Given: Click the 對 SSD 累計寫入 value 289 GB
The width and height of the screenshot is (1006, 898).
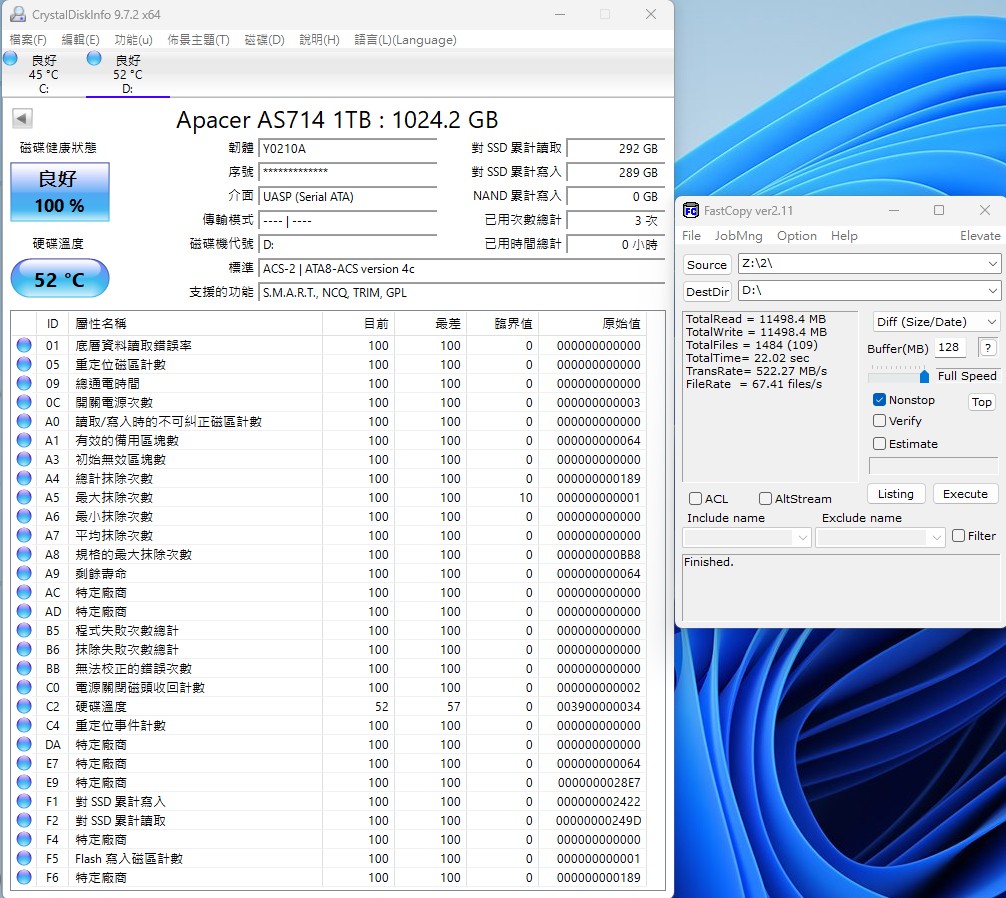Looking at the screenshot, I should point(616,173).
